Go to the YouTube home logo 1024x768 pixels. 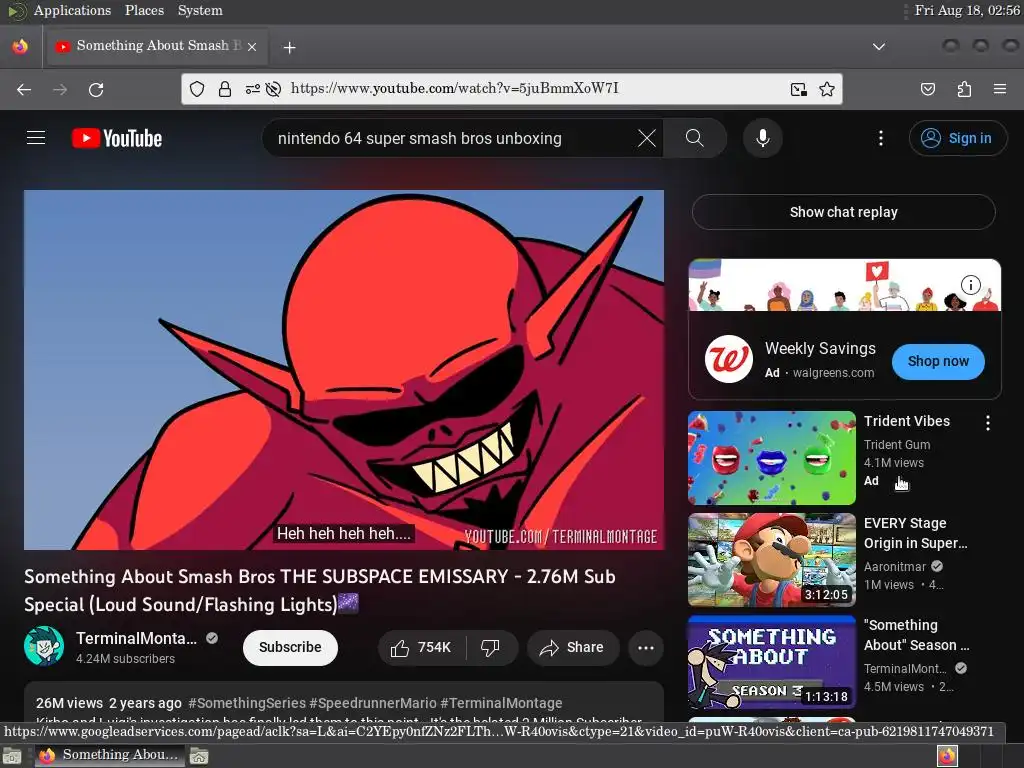pos(117,138)
